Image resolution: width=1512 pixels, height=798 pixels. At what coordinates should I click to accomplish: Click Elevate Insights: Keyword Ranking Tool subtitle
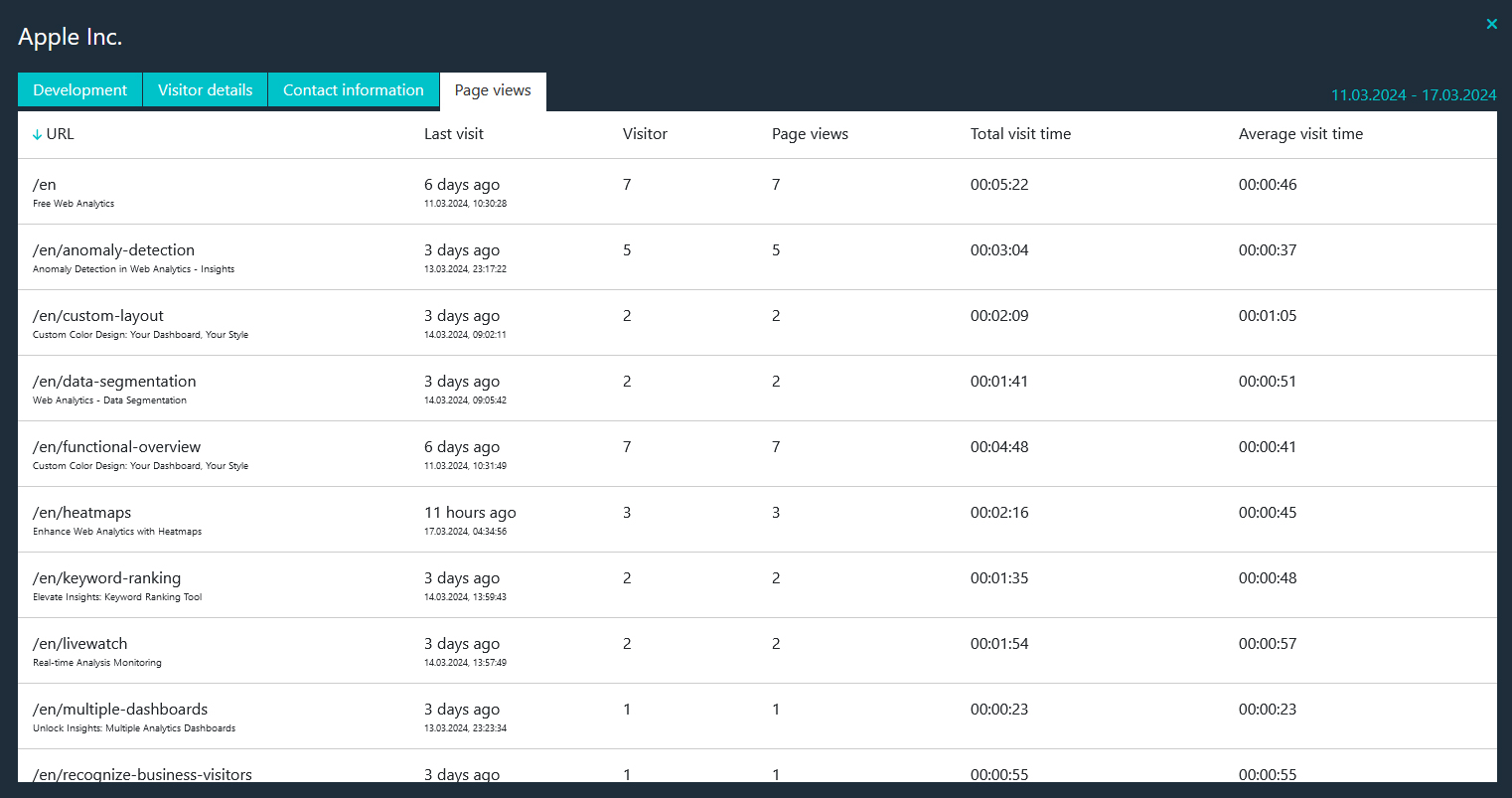click(117, 597)
